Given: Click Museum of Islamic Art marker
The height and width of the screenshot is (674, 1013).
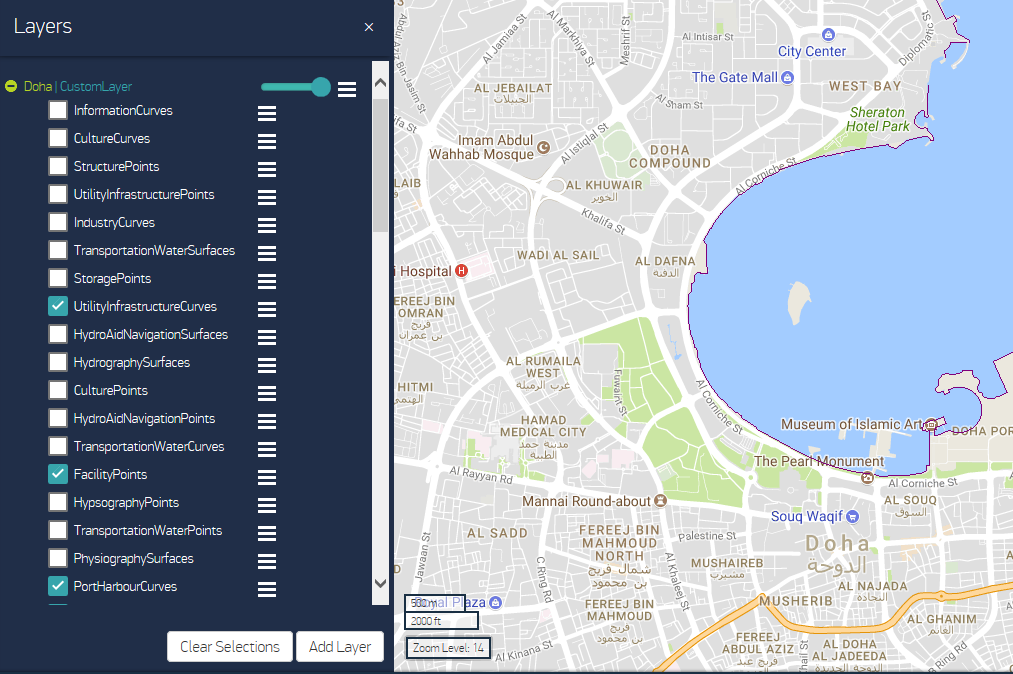Looking at the screenshot, I should click(930, 425).
